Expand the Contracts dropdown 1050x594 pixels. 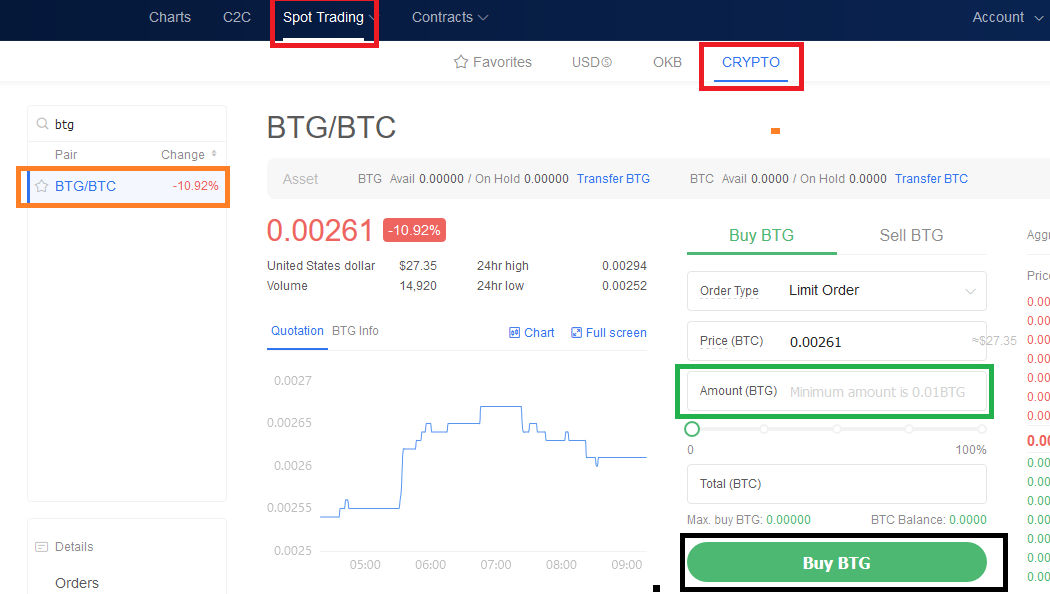[x=450, y=17]
